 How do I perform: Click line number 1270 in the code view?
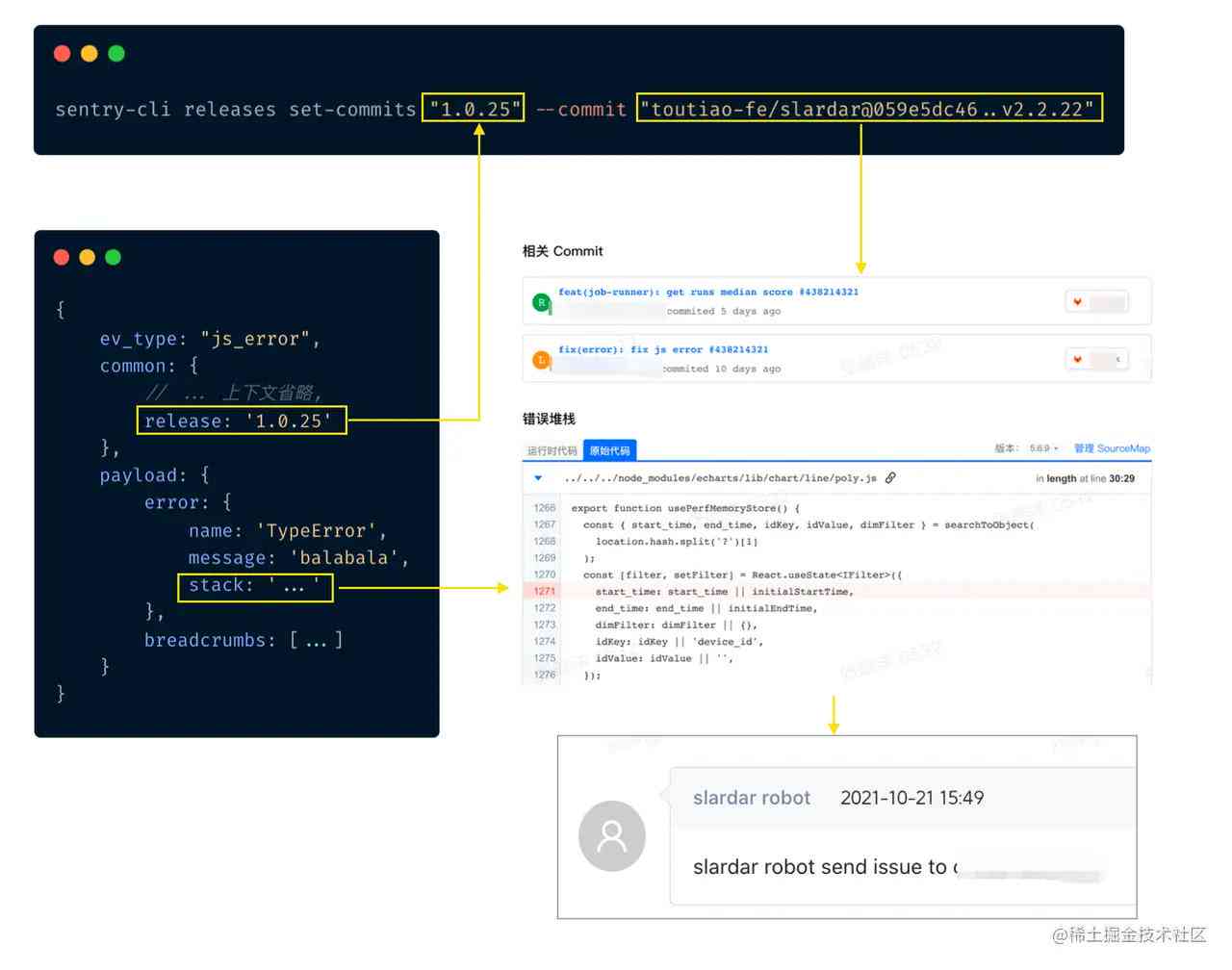pyautogui.click(x=545, y=574)
